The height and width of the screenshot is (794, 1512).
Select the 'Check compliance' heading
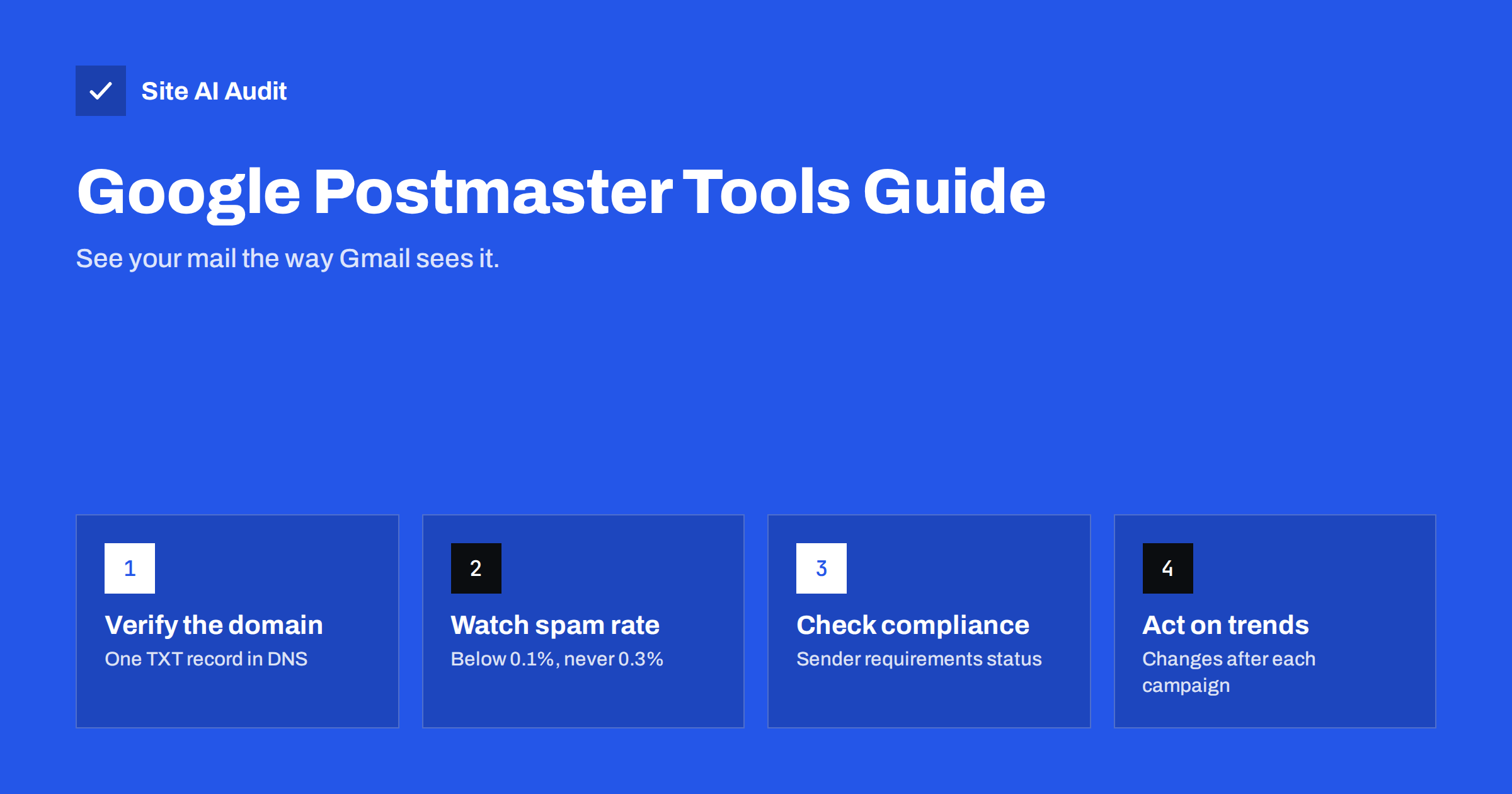[913, 625]
